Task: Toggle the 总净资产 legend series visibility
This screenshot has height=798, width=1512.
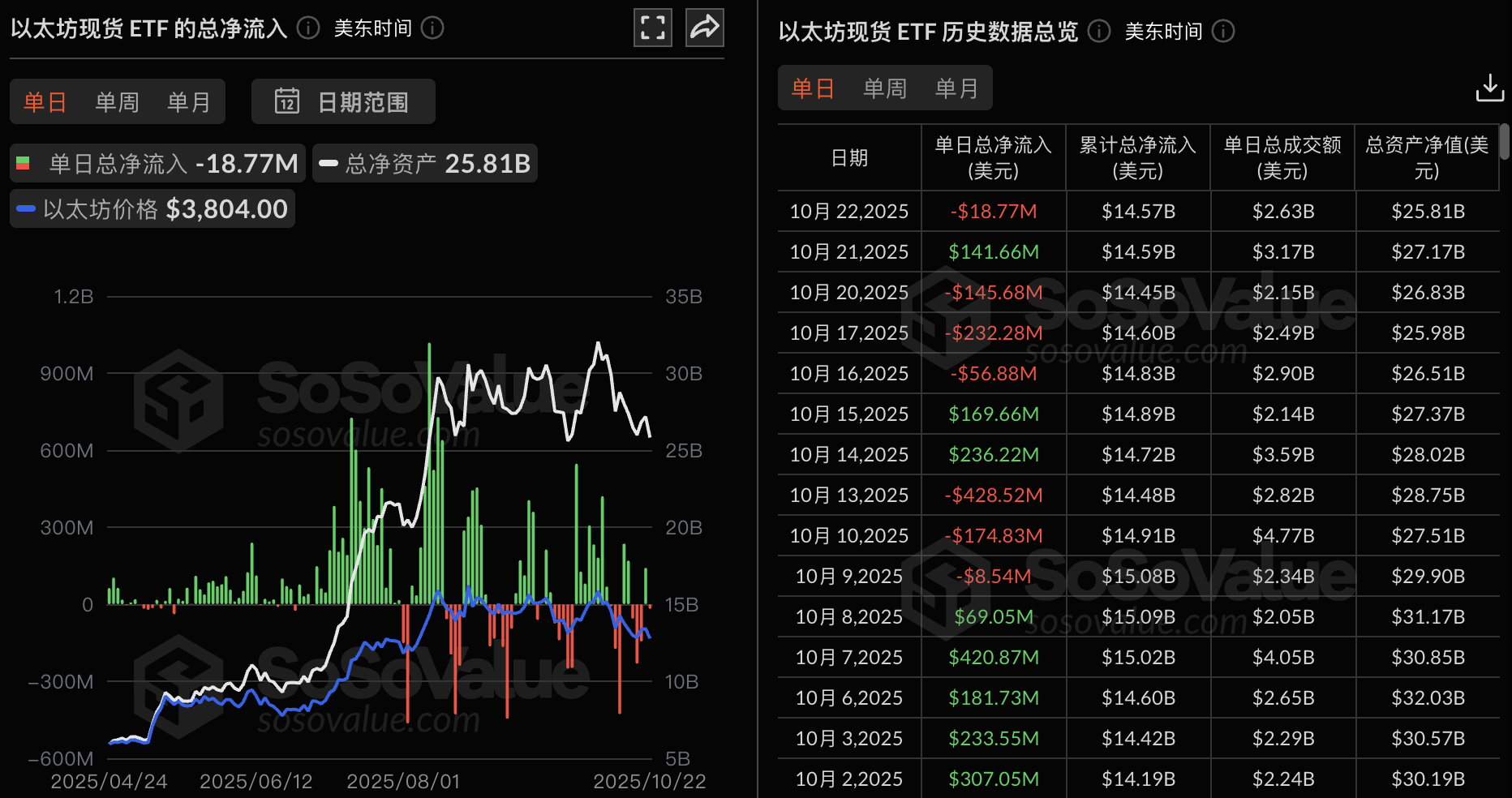Action: 424,164
